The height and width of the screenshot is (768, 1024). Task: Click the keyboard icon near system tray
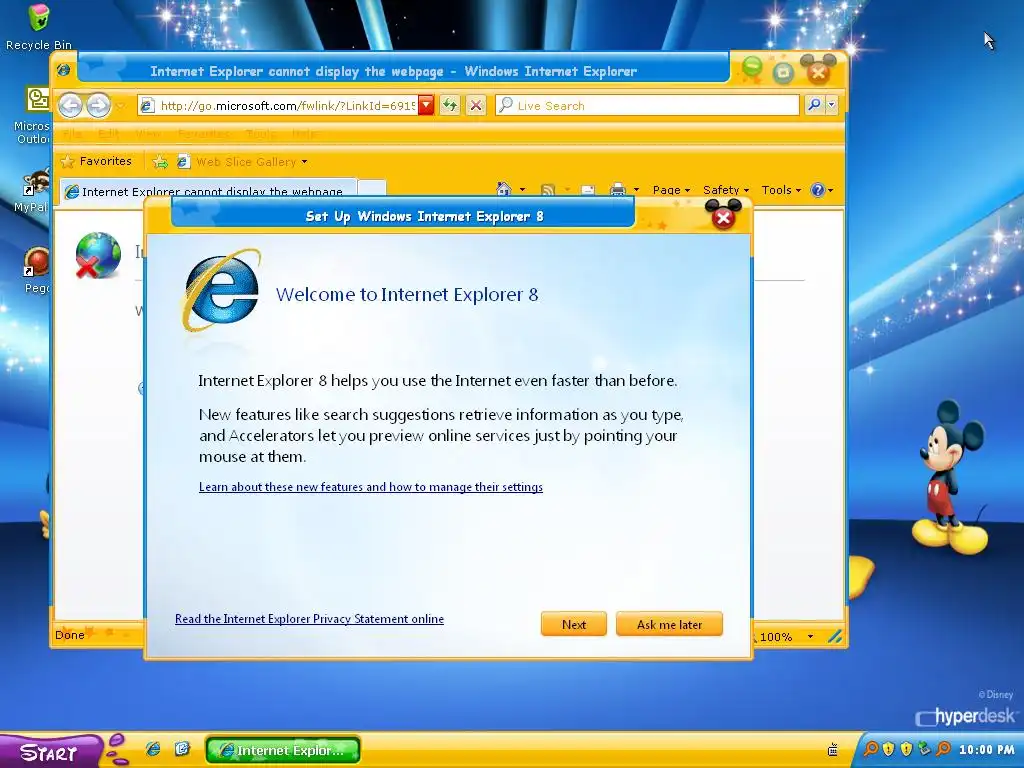tap(833, 750)
